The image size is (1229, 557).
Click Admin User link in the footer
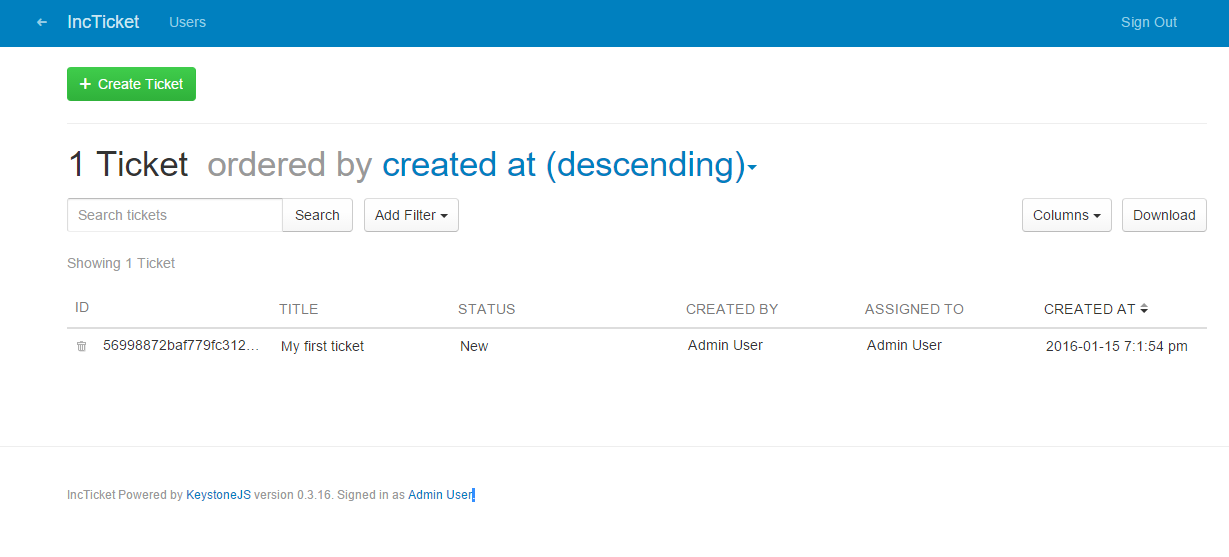tap(440, 495)
